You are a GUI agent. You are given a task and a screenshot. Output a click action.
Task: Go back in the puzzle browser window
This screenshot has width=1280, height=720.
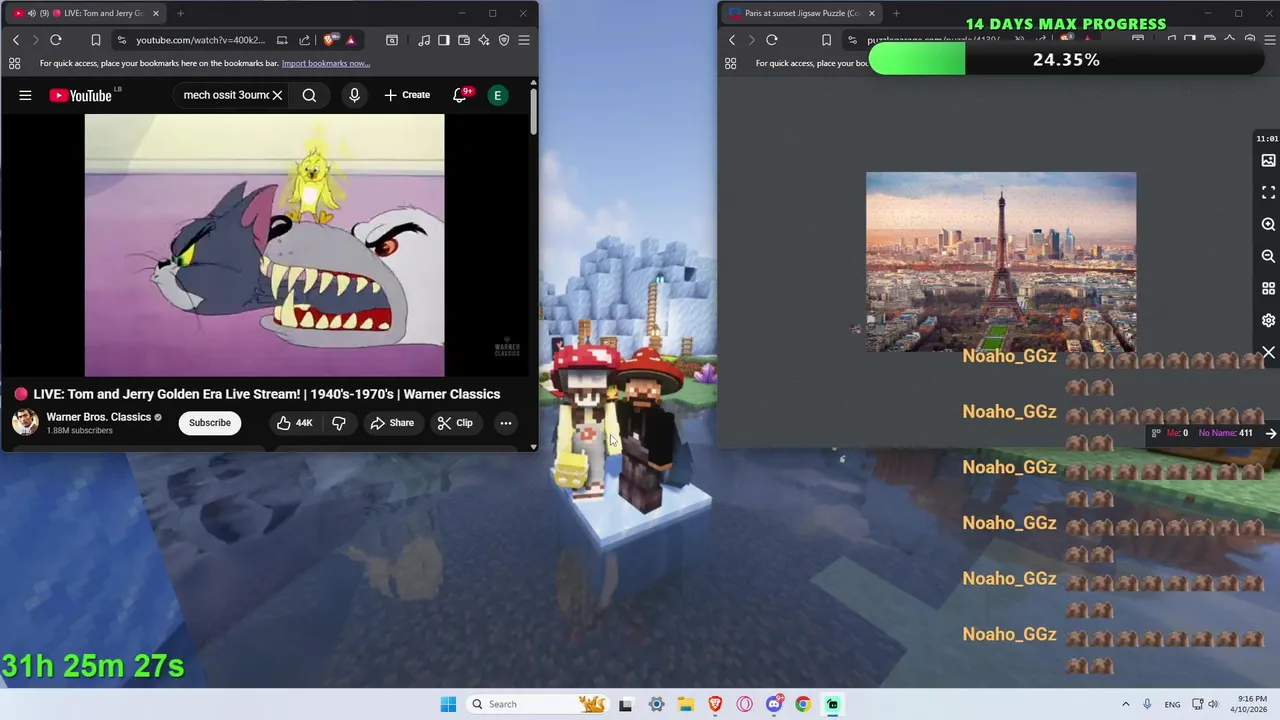coord(732,40)
